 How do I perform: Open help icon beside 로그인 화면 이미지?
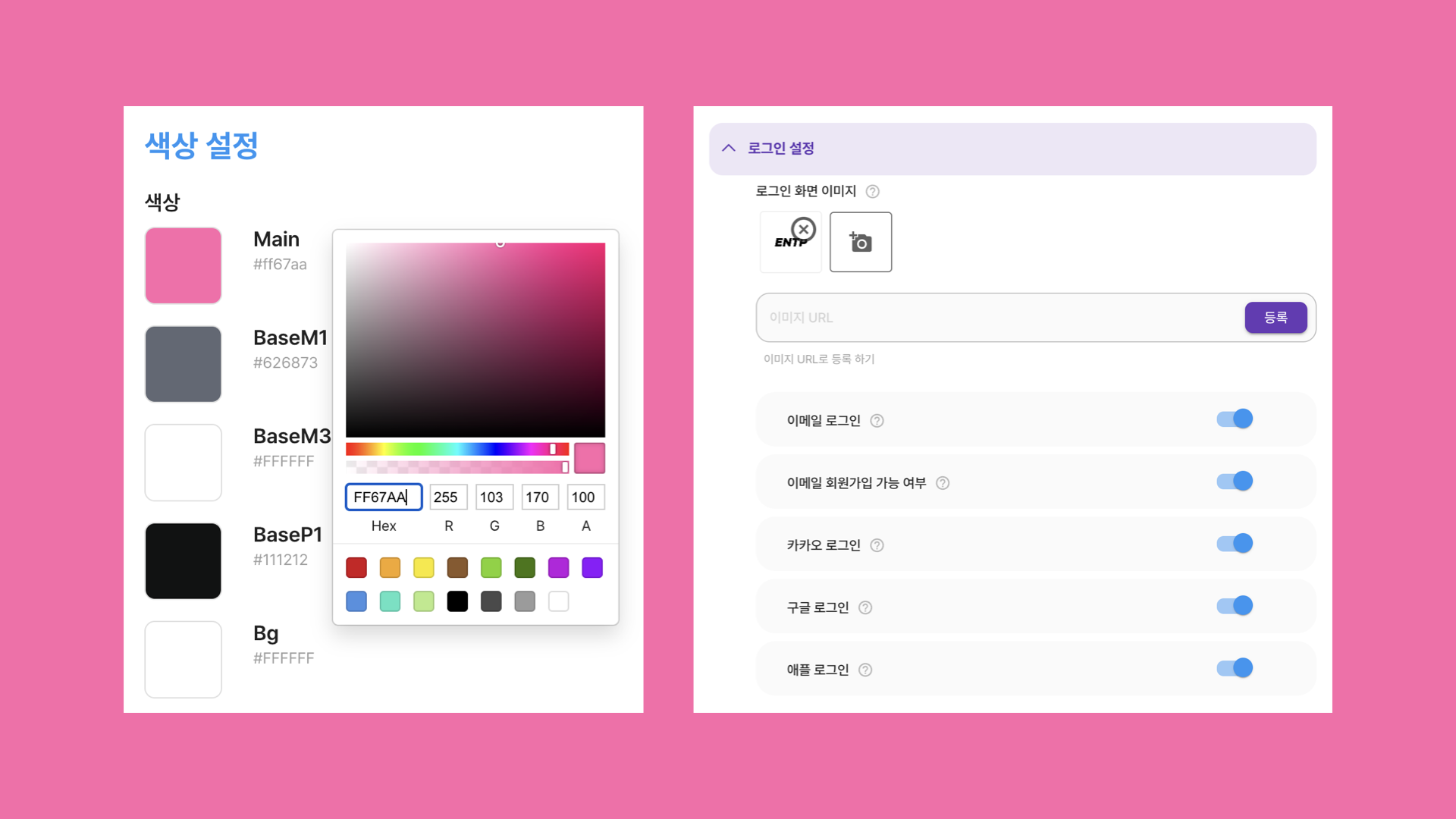tap(873, 191)
